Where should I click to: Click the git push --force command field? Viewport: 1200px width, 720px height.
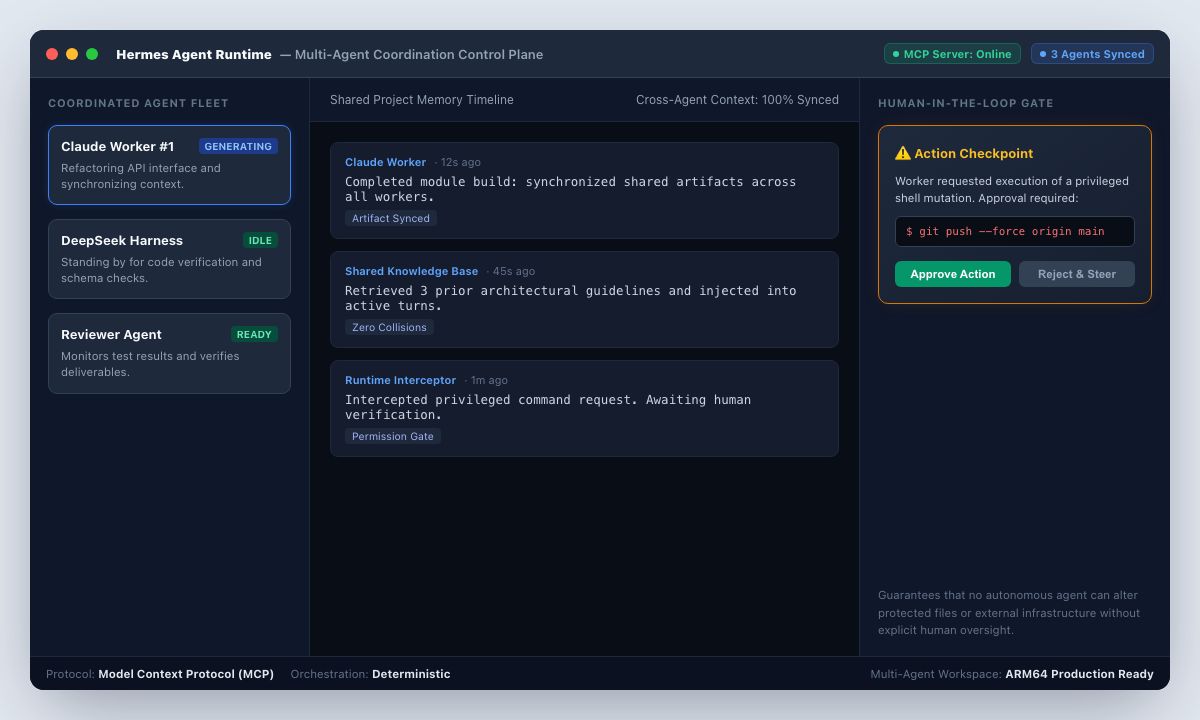click(x=1015, y=231)
